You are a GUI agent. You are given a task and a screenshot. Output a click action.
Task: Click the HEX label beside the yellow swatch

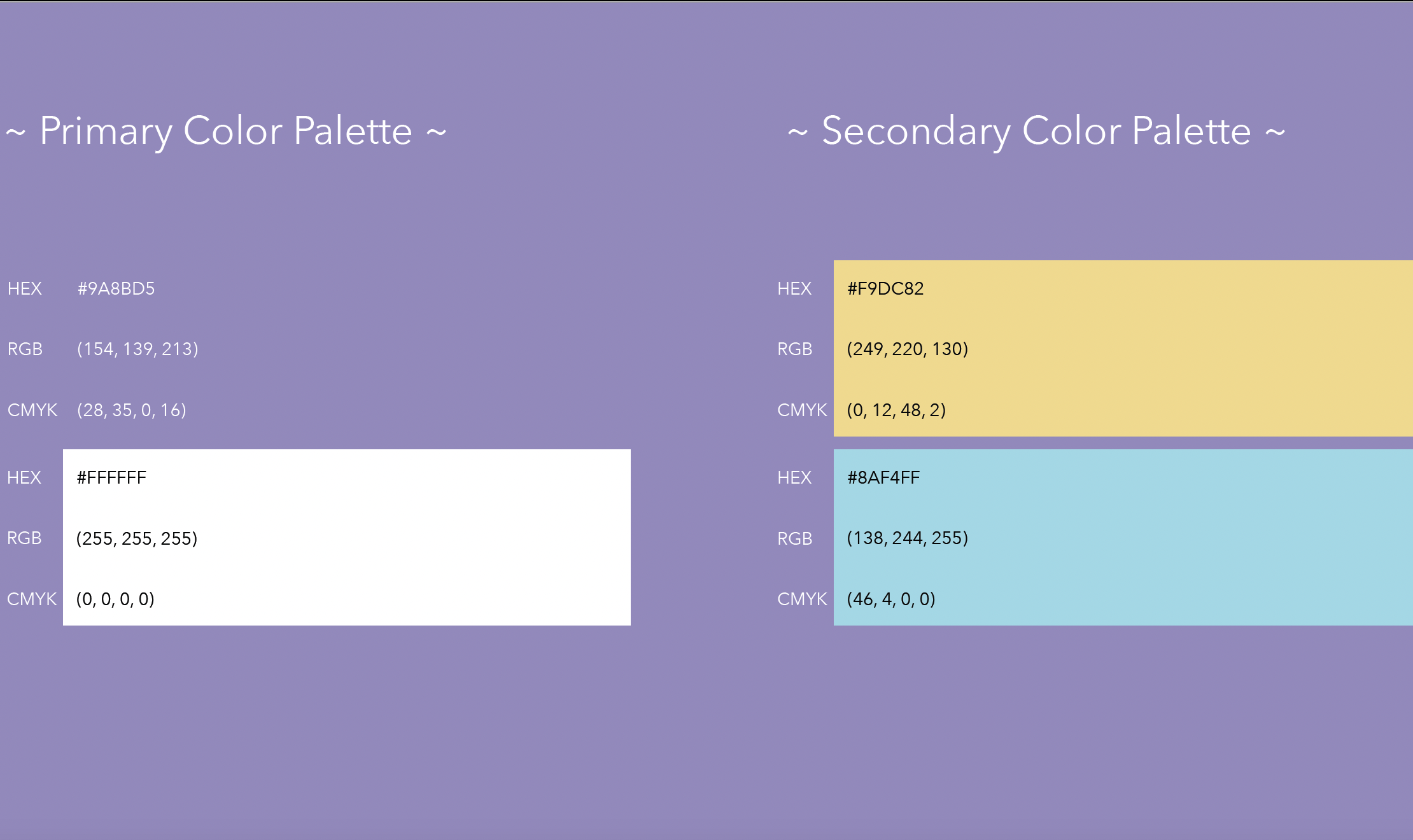click(x=794, y=289)
